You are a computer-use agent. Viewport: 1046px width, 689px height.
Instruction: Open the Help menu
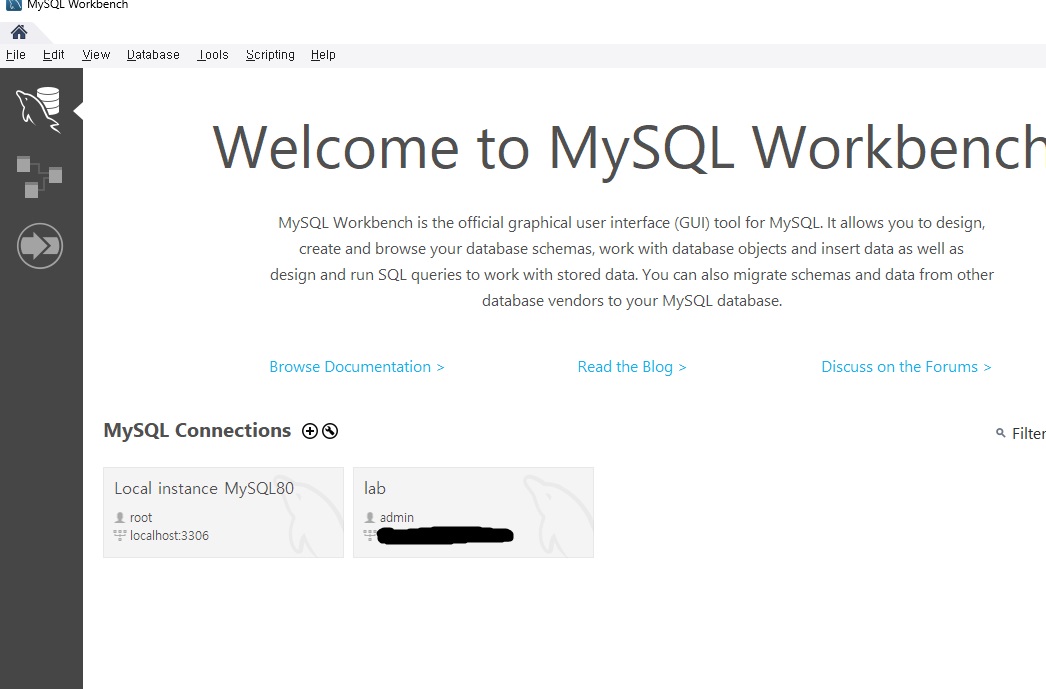tap(323, 55)
